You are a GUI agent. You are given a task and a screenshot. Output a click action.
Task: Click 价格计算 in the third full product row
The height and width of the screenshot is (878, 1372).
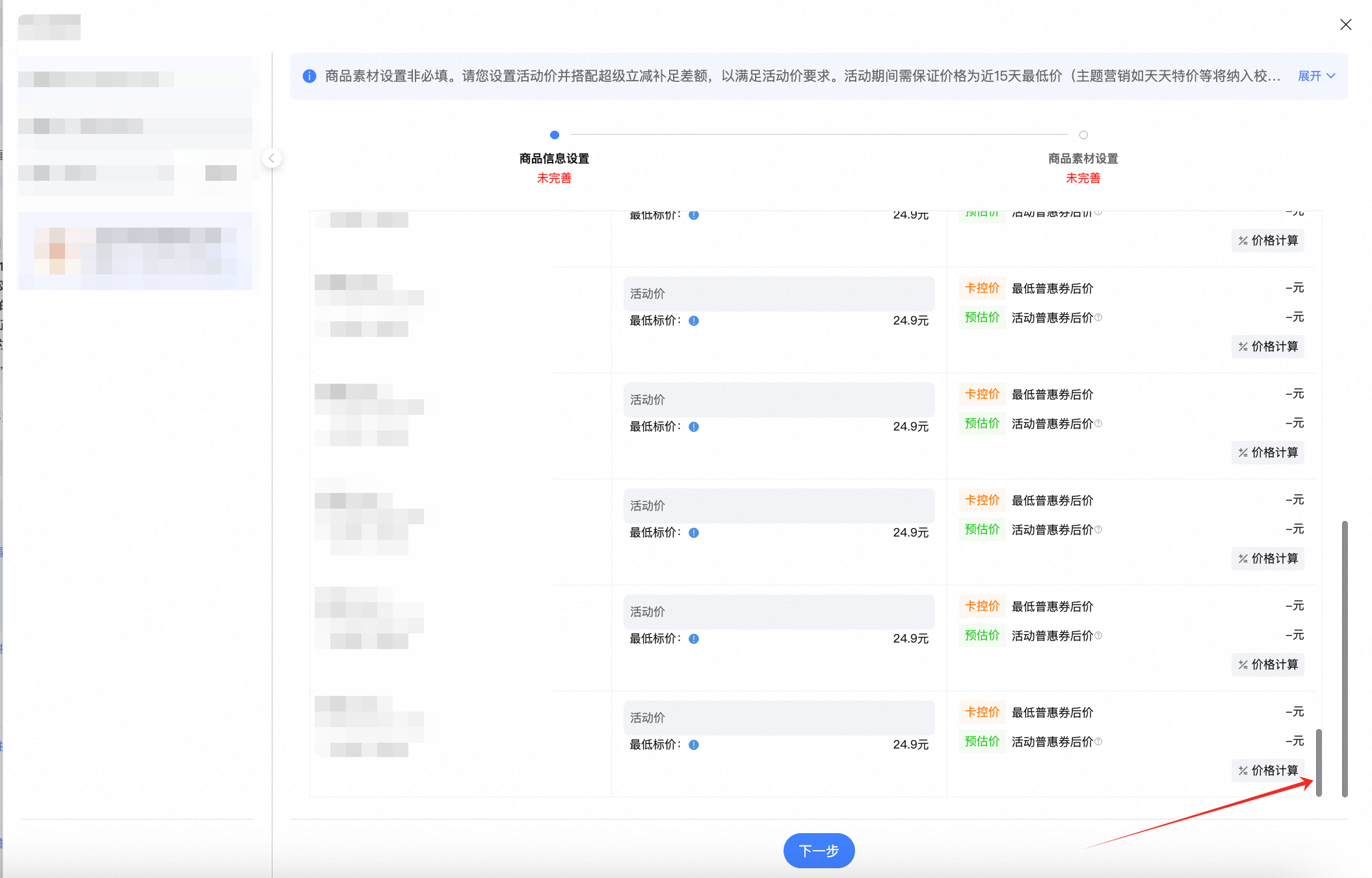[x=1268, y=559]
